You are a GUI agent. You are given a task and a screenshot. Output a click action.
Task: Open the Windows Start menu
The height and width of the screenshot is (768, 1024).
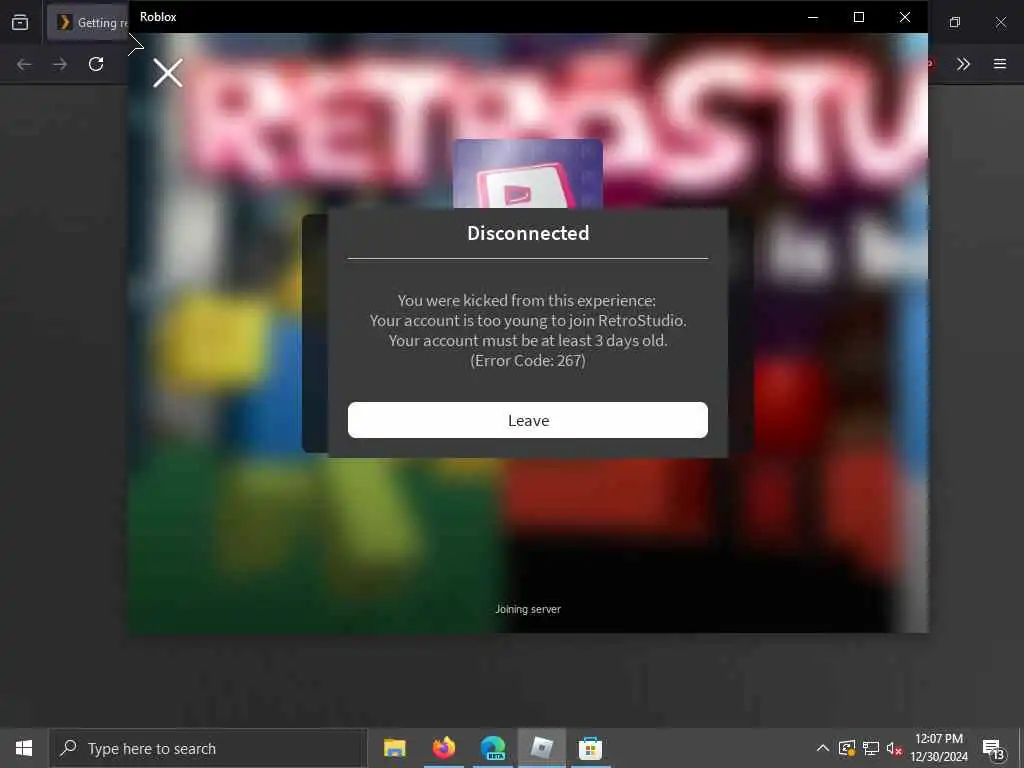click(x=24, y=748)
